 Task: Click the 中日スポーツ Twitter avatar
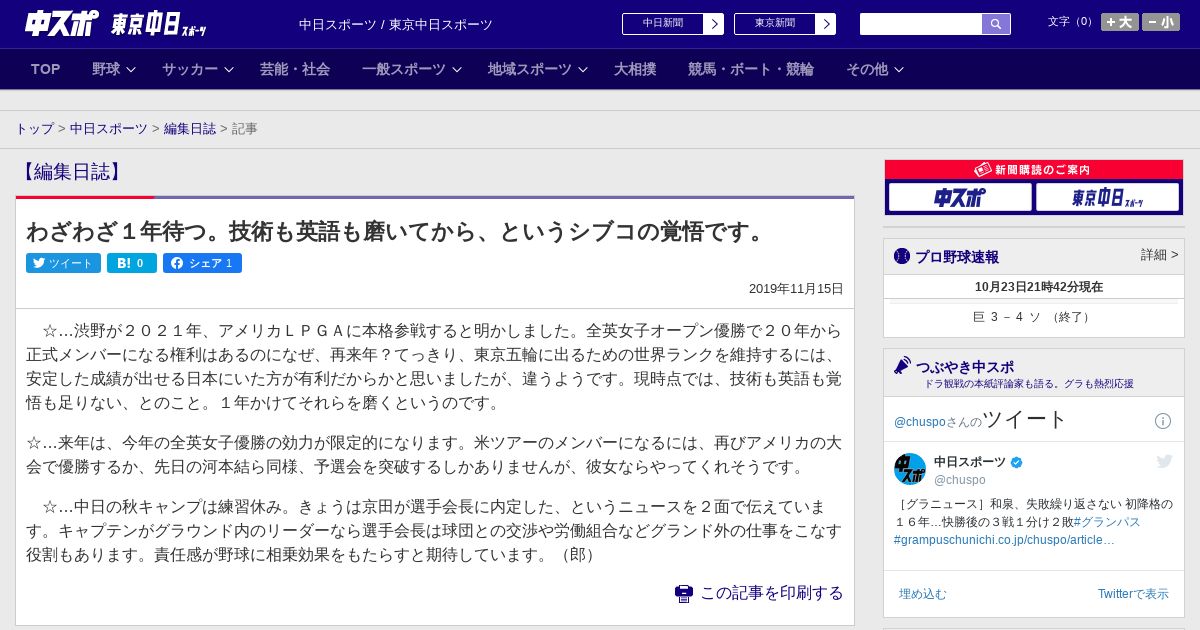[910, 469]
